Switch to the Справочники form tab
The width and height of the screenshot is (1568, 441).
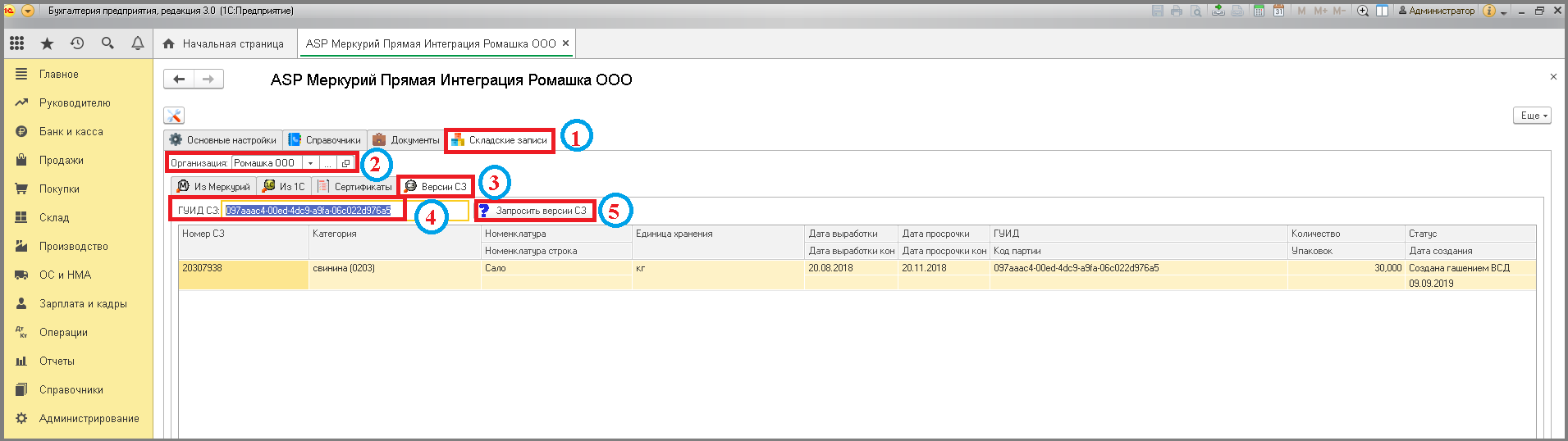coord(325,140)
